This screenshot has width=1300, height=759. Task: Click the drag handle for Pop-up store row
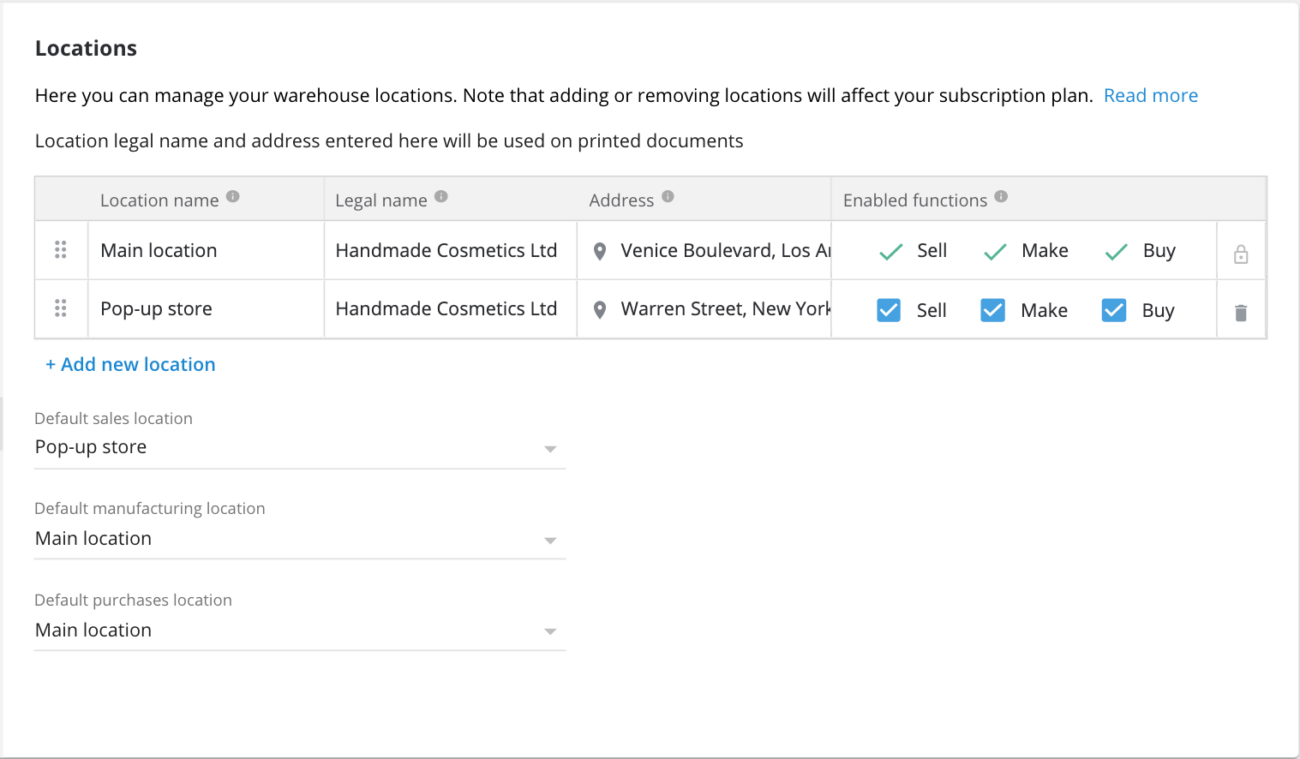click(x=61, y=308)
